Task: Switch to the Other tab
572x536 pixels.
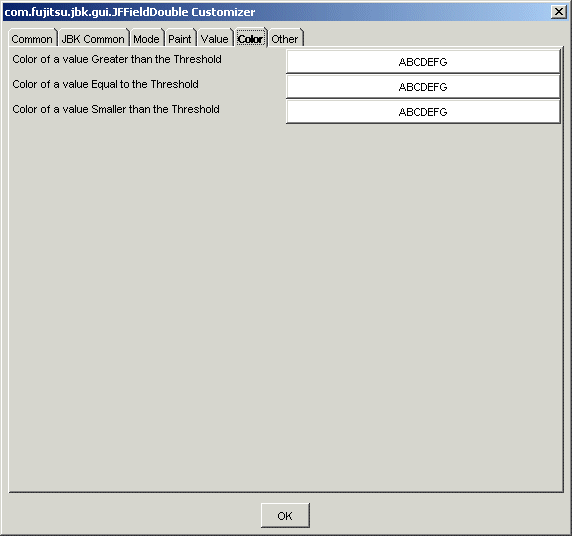Action: [285, 38]
